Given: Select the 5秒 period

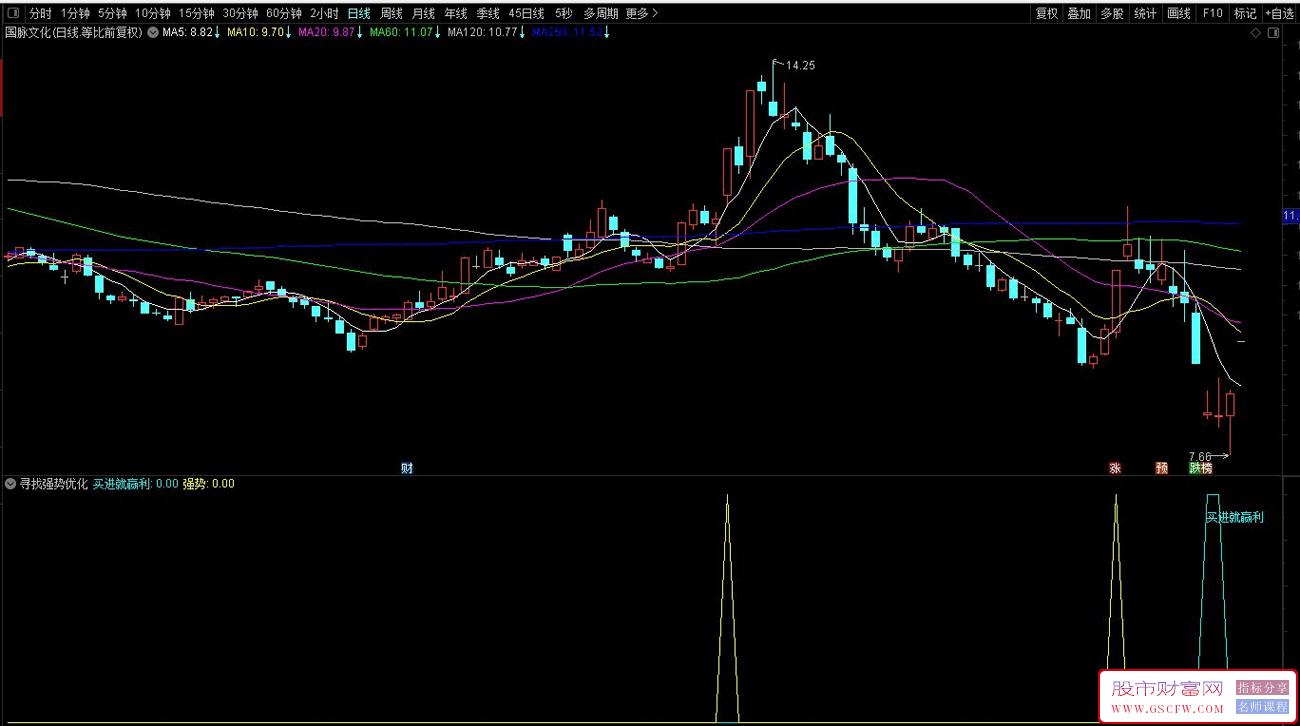Looking at the screenshot, I should (x=564, y=14).
